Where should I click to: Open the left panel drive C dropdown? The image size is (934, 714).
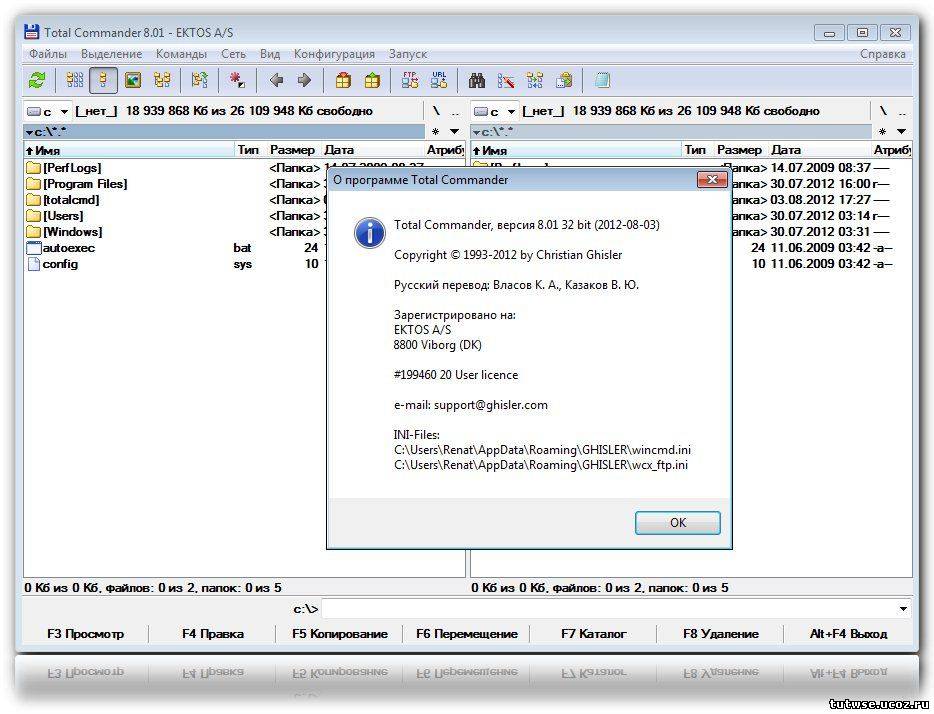pos(49,111)
